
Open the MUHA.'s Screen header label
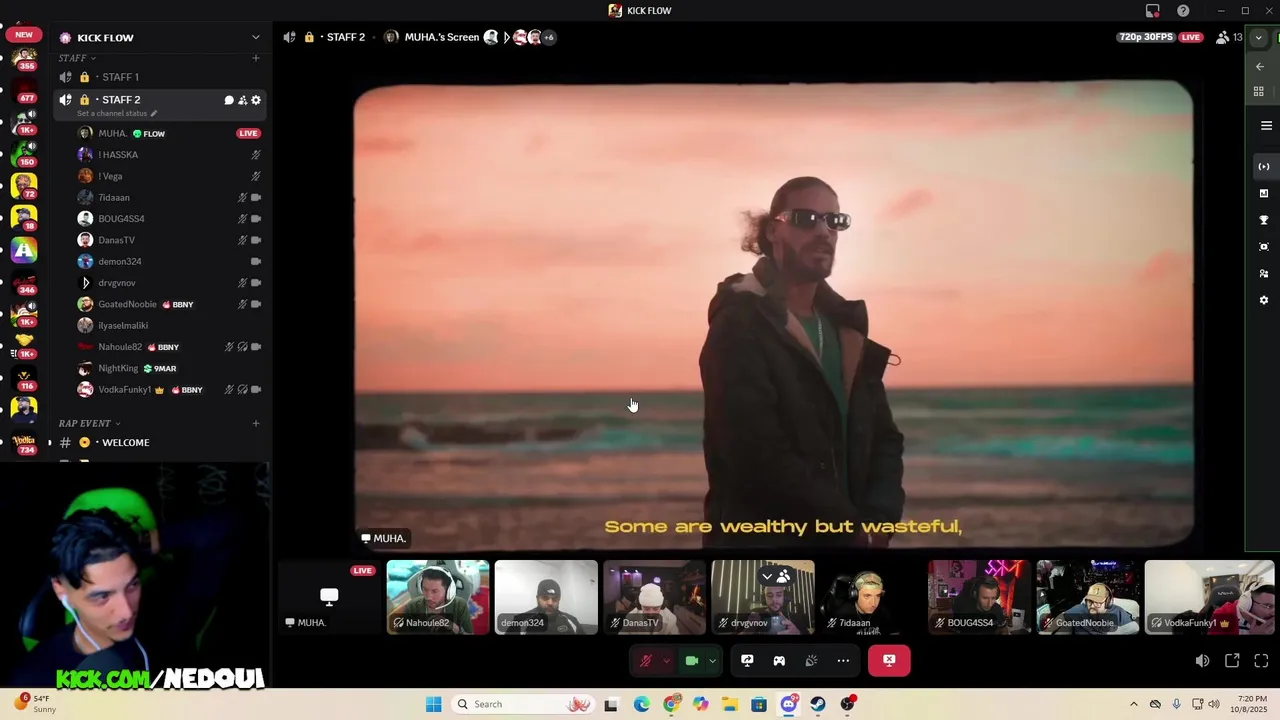[441, 37]
